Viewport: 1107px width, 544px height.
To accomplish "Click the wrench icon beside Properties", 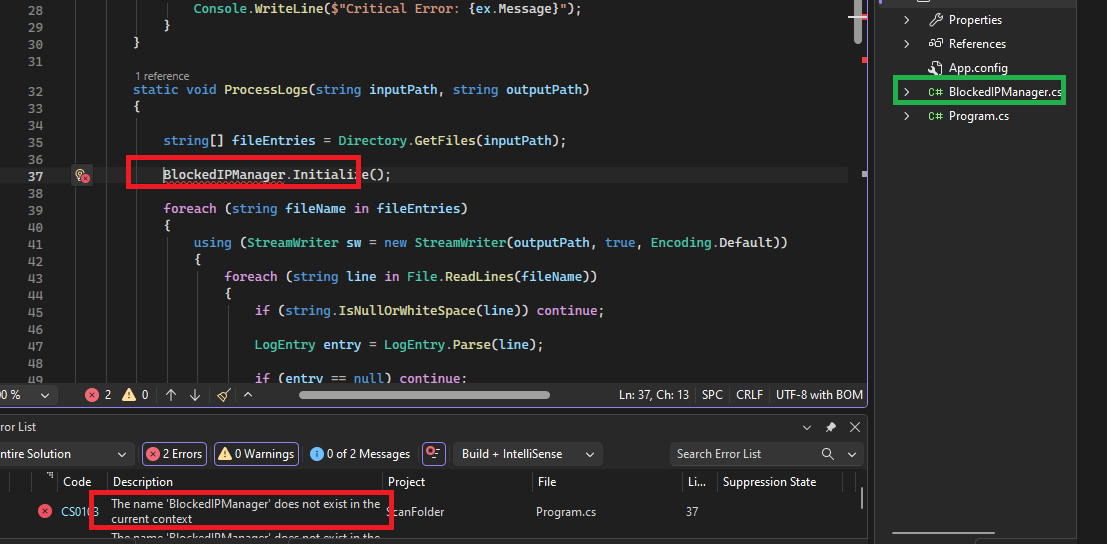I will click(x=935, y=20).
